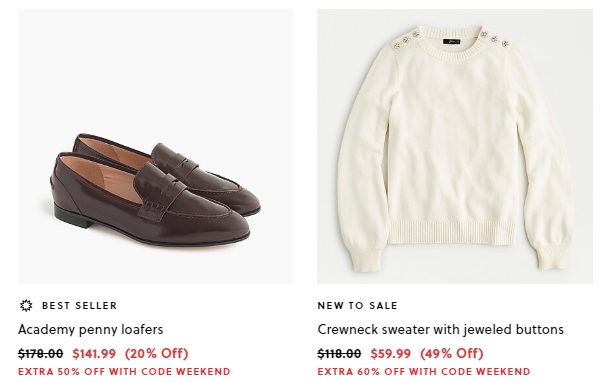Viewport: 603px width, 383px height.
Task: Click the crossed-out $118.00 original price
Action: [x=339, y=353]
